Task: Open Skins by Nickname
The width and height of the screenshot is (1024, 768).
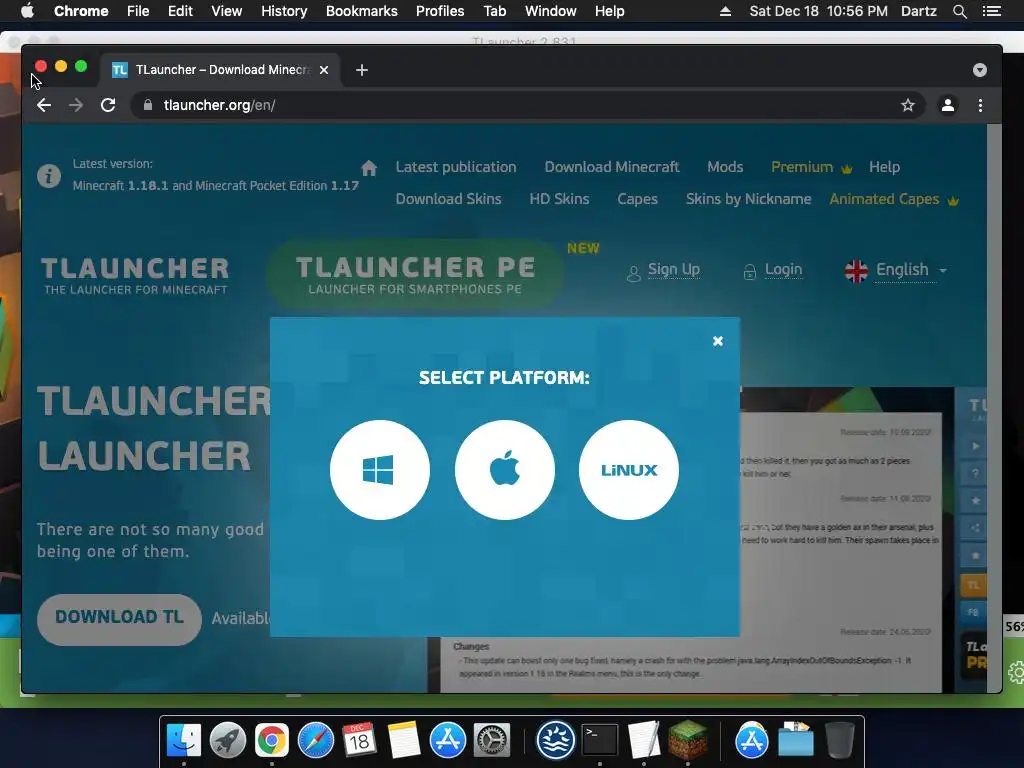Action: point(748,199)
